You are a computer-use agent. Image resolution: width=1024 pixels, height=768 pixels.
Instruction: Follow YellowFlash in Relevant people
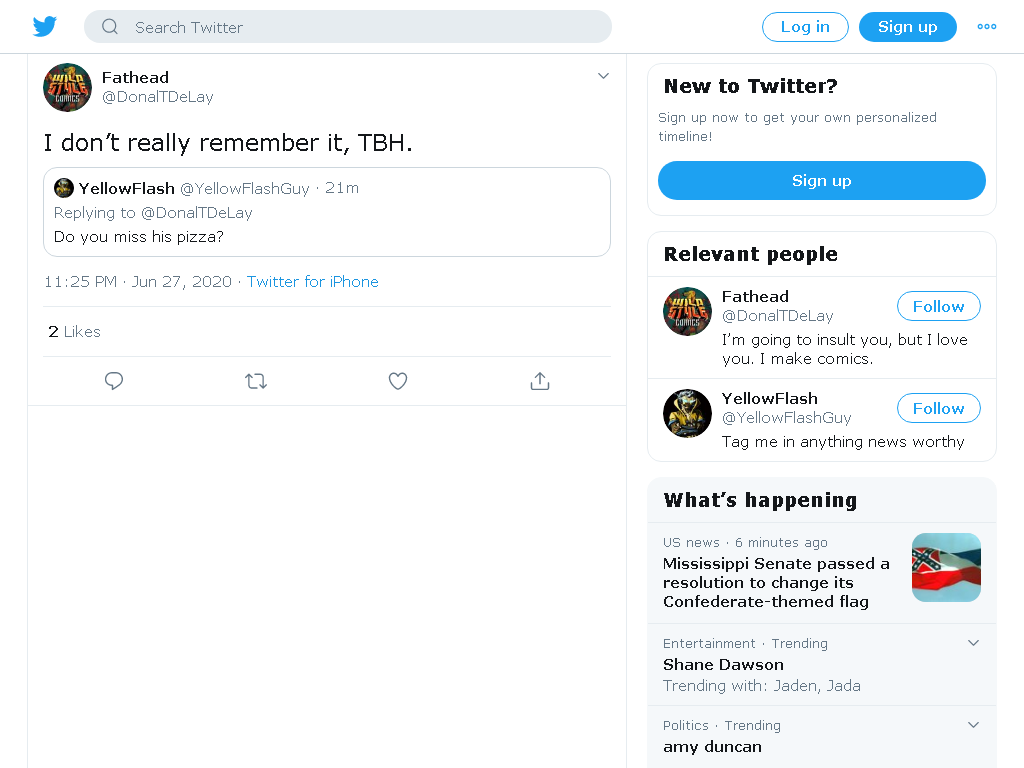pyautogui.click(x=938, y=408)
